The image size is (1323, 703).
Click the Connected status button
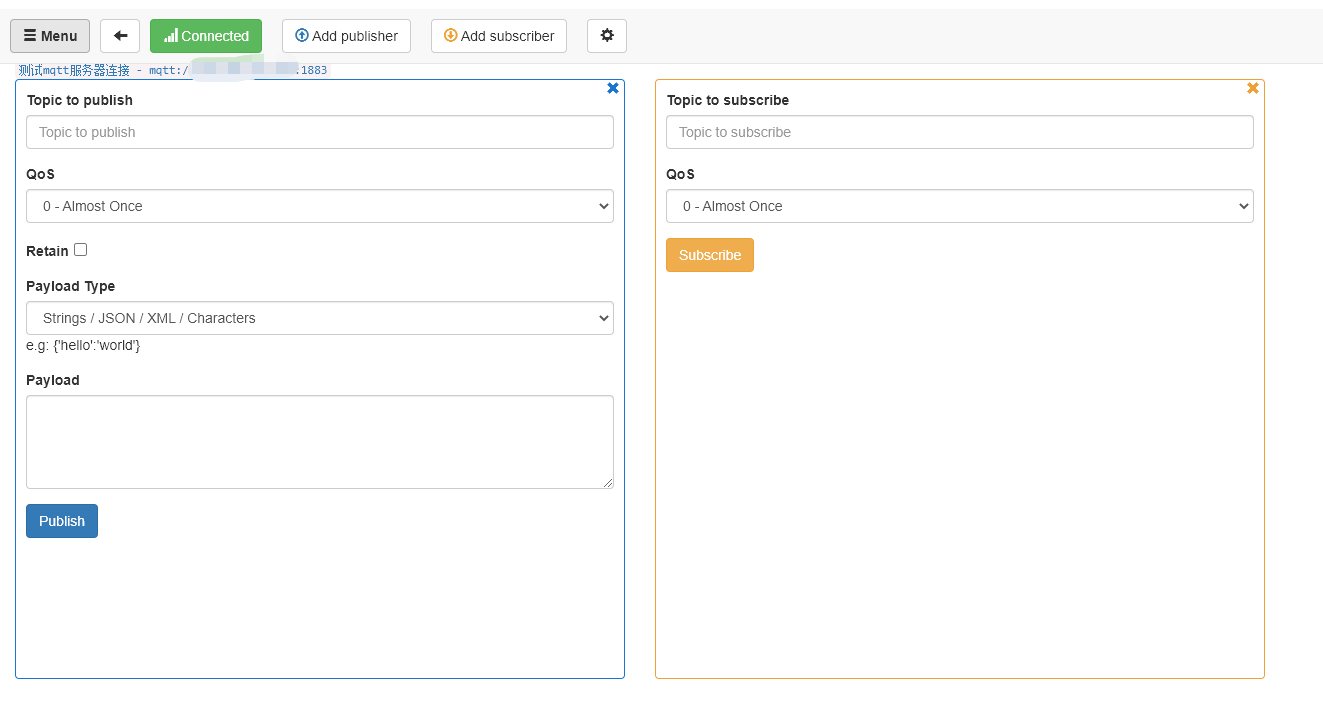pyautogui.click(x=206, y=36)
